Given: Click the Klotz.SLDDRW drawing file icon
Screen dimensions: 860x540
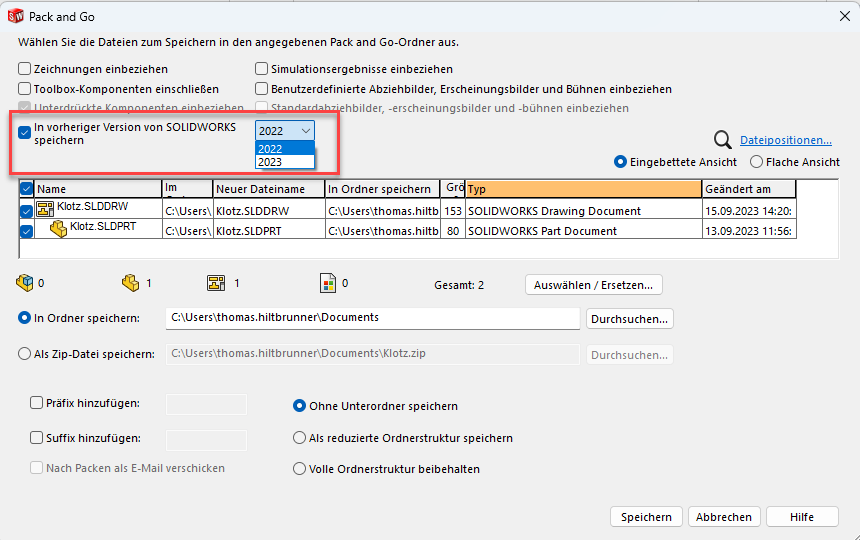Looking at the screenshot, I should click(x=44, y=208).
